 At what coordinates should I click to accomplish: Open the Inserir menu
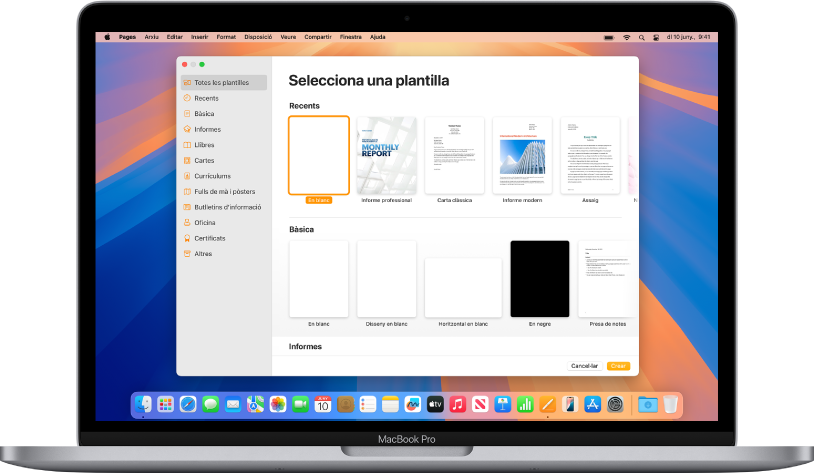[199, 37]
